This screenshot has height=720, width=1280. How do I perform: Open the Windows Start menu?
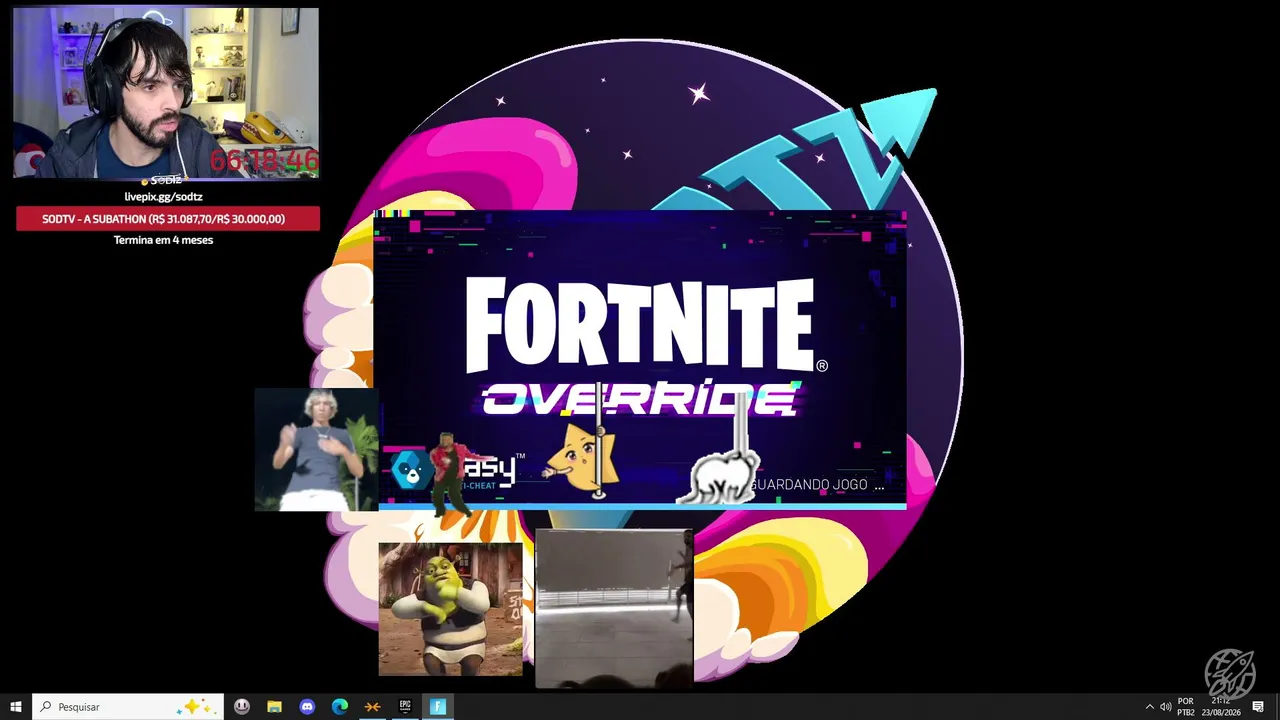(16, 707)
